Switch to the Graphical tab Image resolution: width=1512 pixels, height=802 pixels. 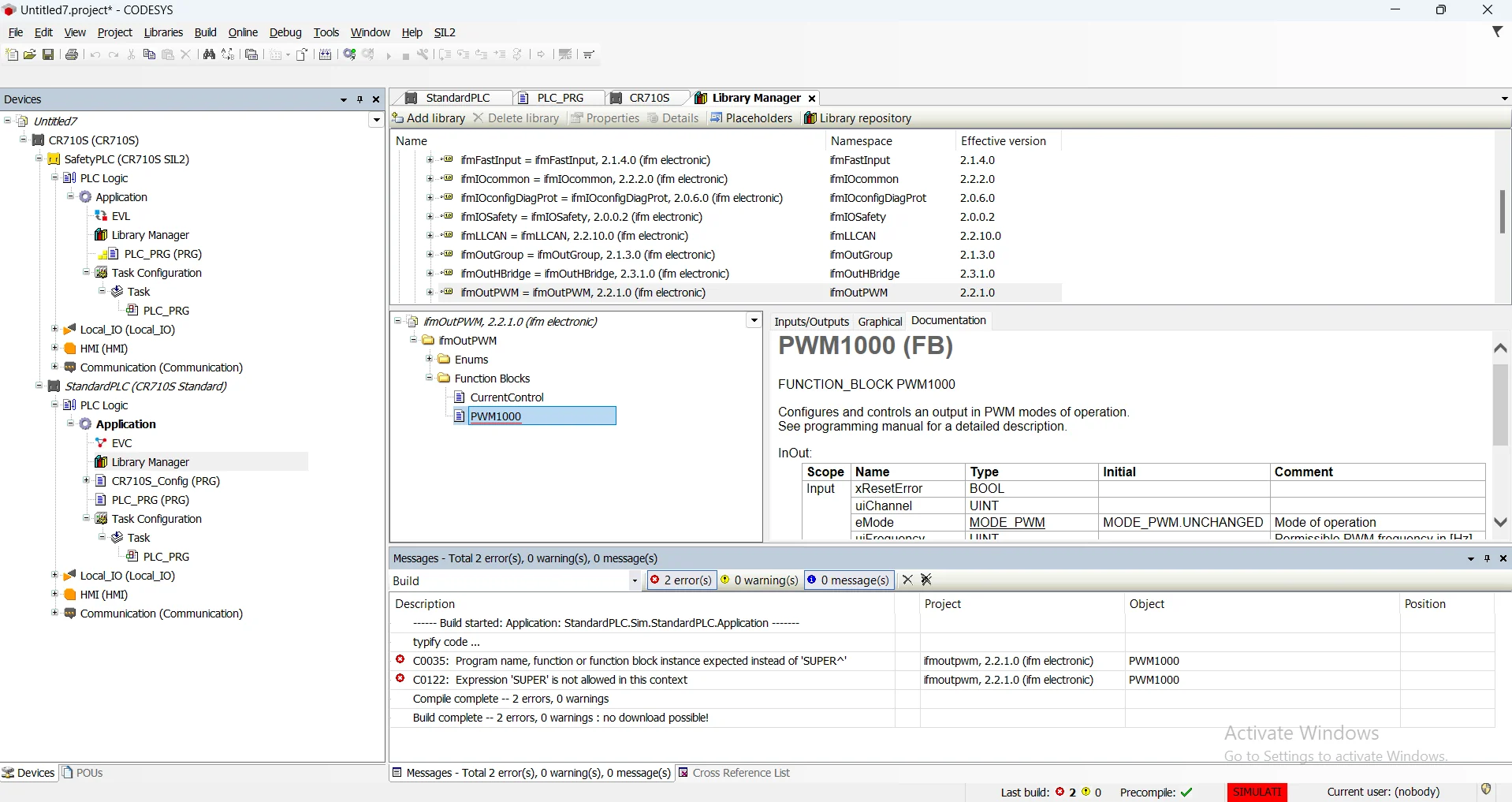[x=880, y=322]
